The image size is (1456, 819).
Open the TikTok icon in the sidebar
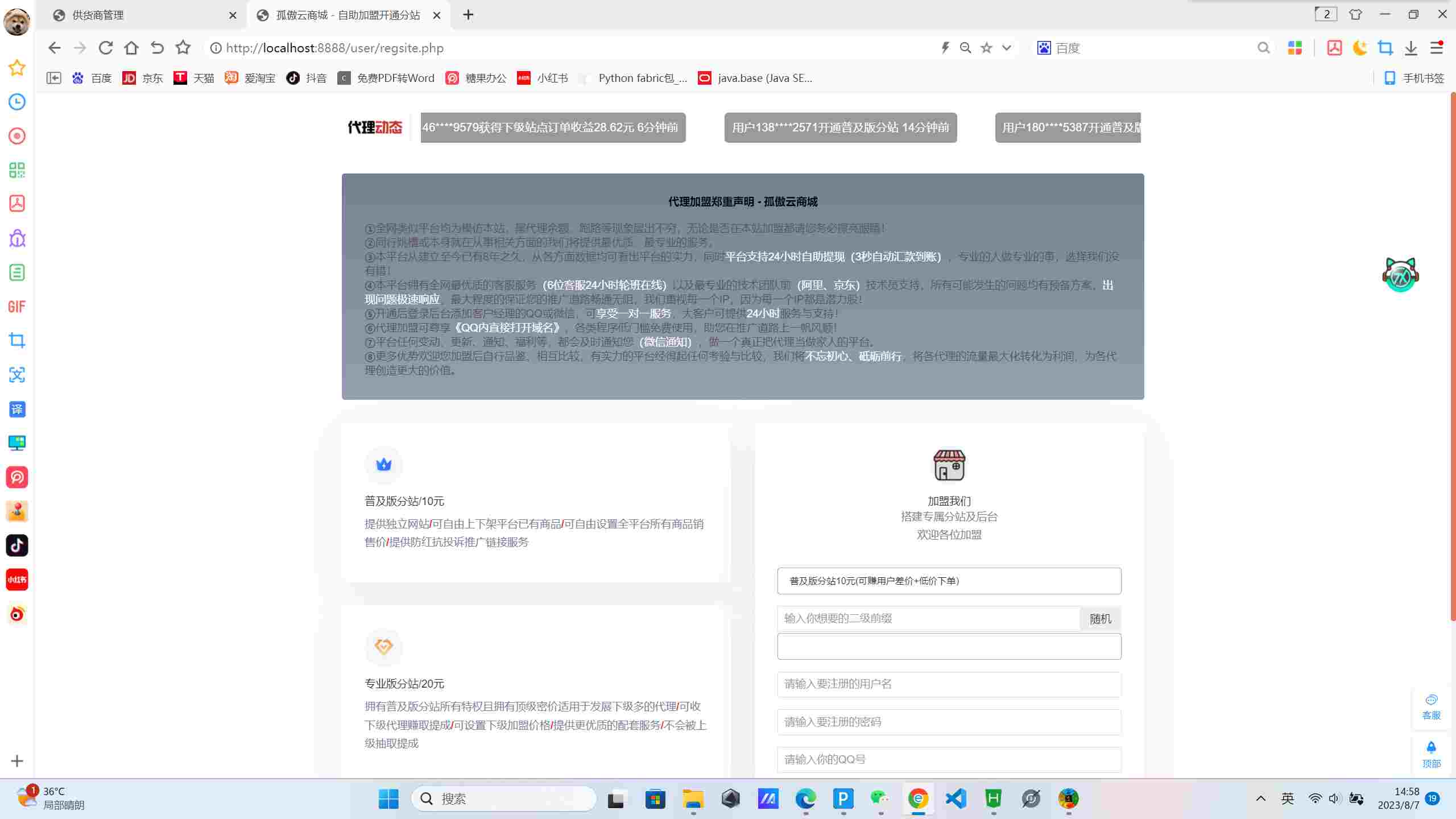click(x=17, y=545)
